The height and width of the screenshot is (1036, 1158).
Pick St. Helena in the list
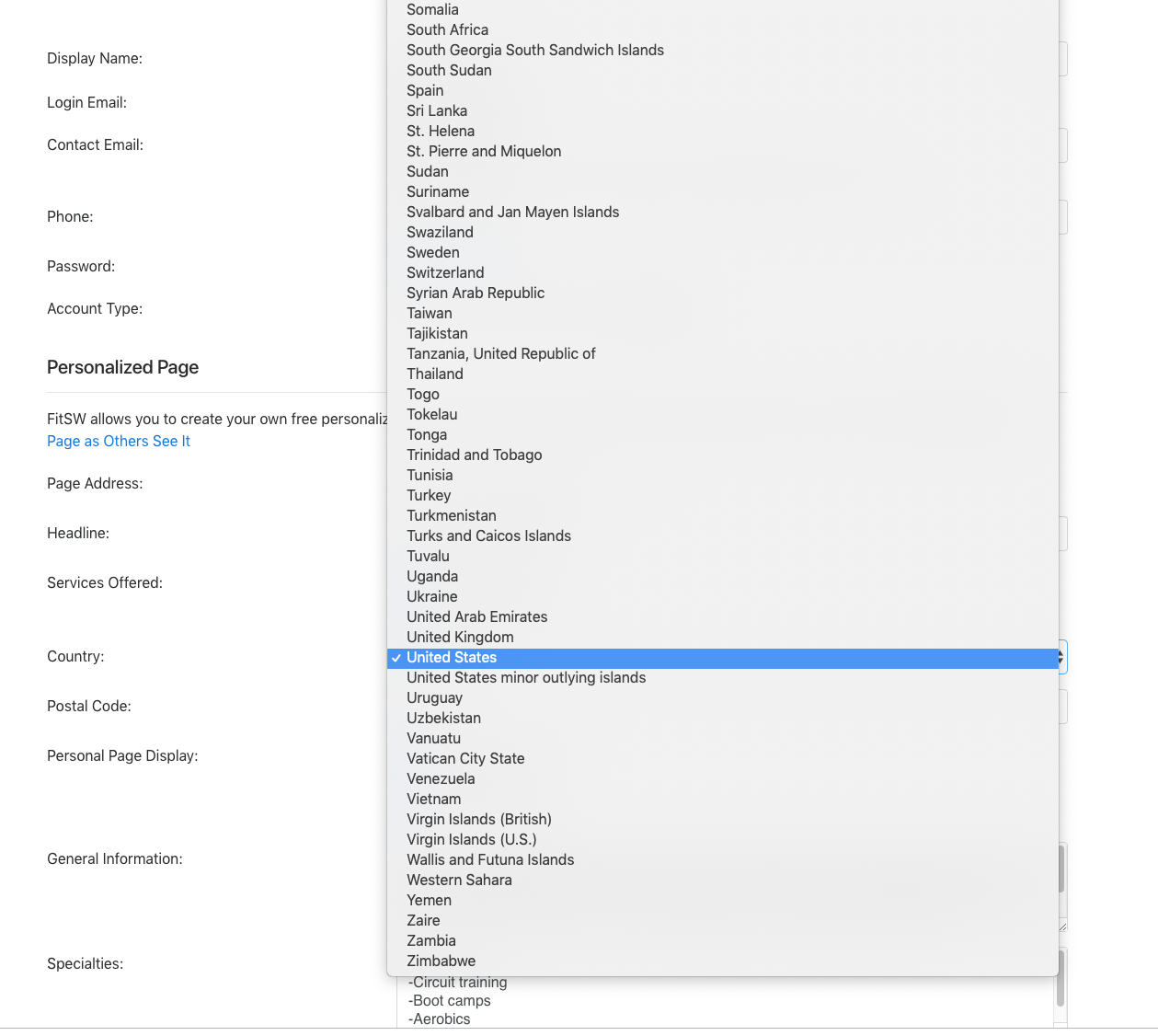723,132
